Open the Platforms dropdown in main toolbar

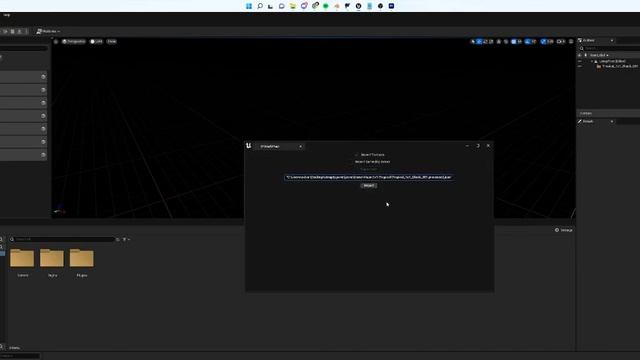(x=48, y=31)
